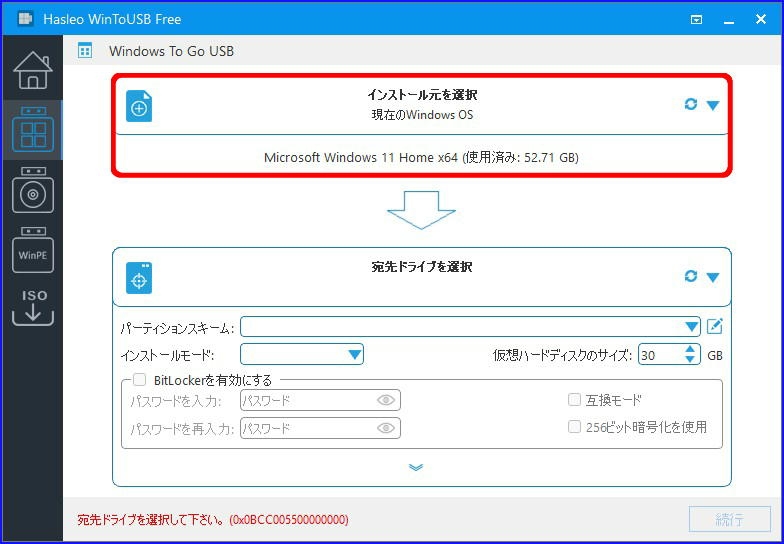This screenshot has height=544, width=784.
Task: Click the destination drive target icon
Action: pos(139,278)
